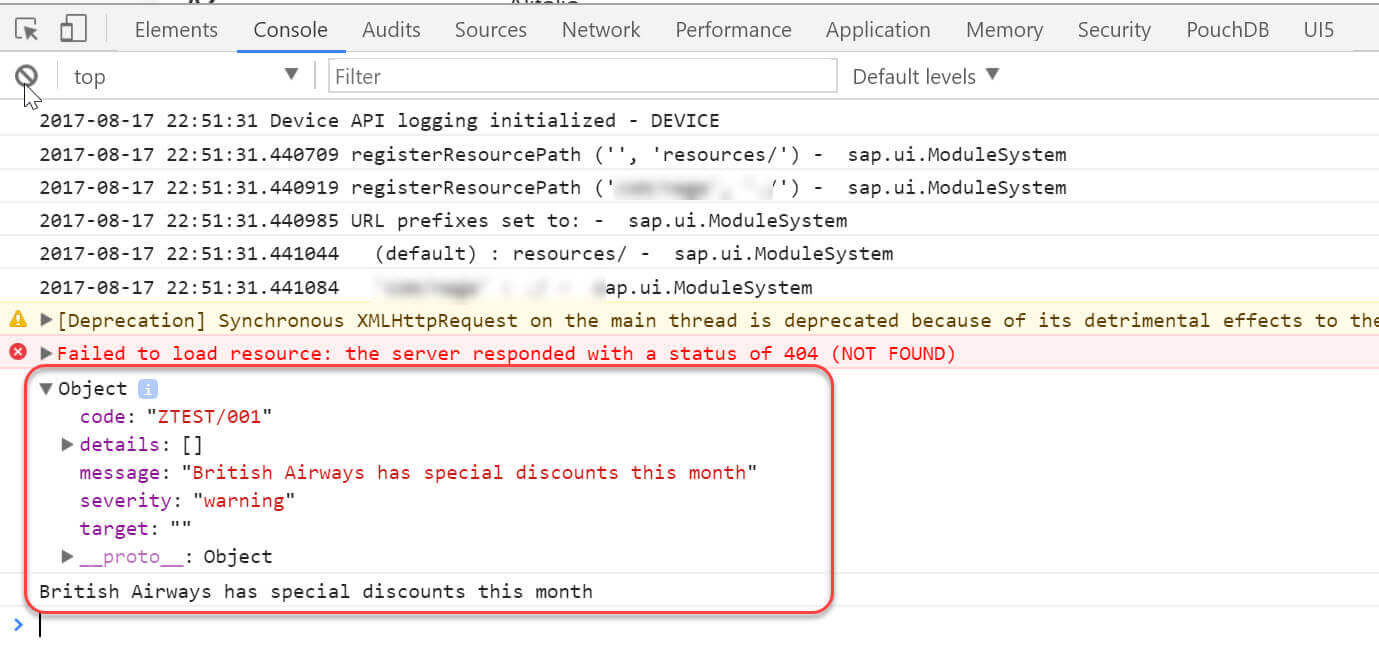
Task: Expand the details array
Action: [x=67, y=444]
